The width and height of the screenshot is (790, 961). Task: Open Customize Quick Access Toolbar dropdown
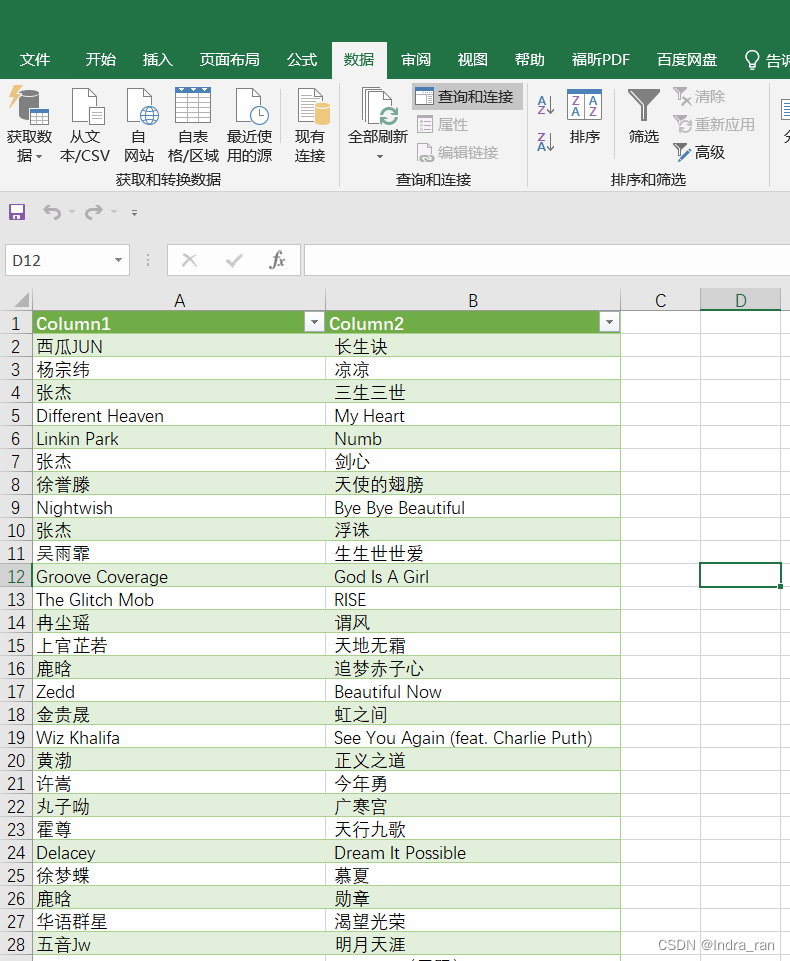(134, 213)
